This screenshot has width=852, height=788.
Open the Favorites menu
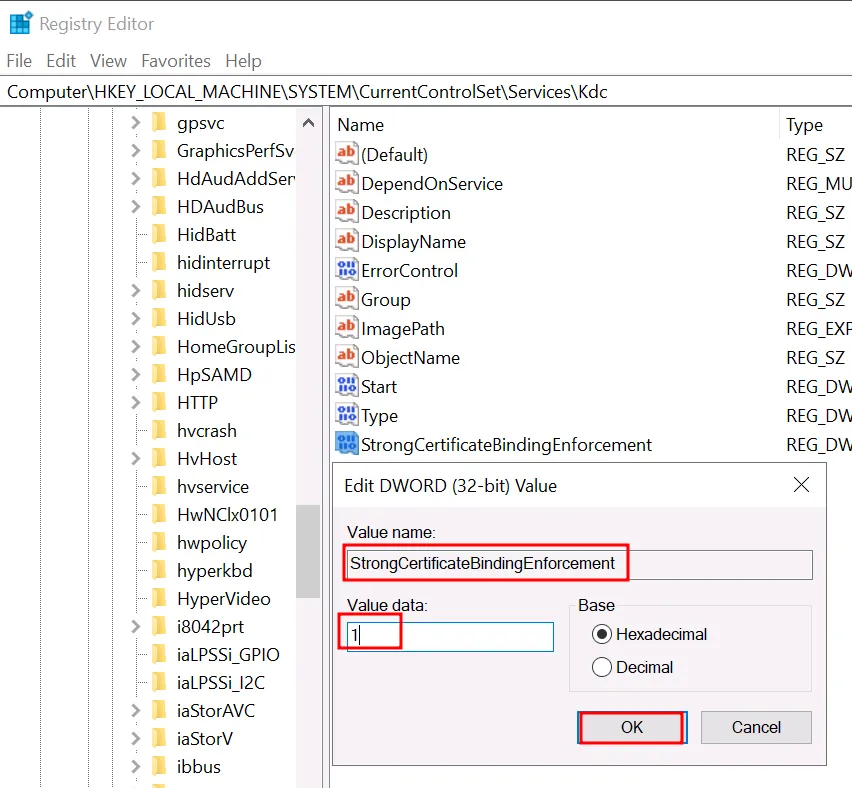[x=176, y=61]
